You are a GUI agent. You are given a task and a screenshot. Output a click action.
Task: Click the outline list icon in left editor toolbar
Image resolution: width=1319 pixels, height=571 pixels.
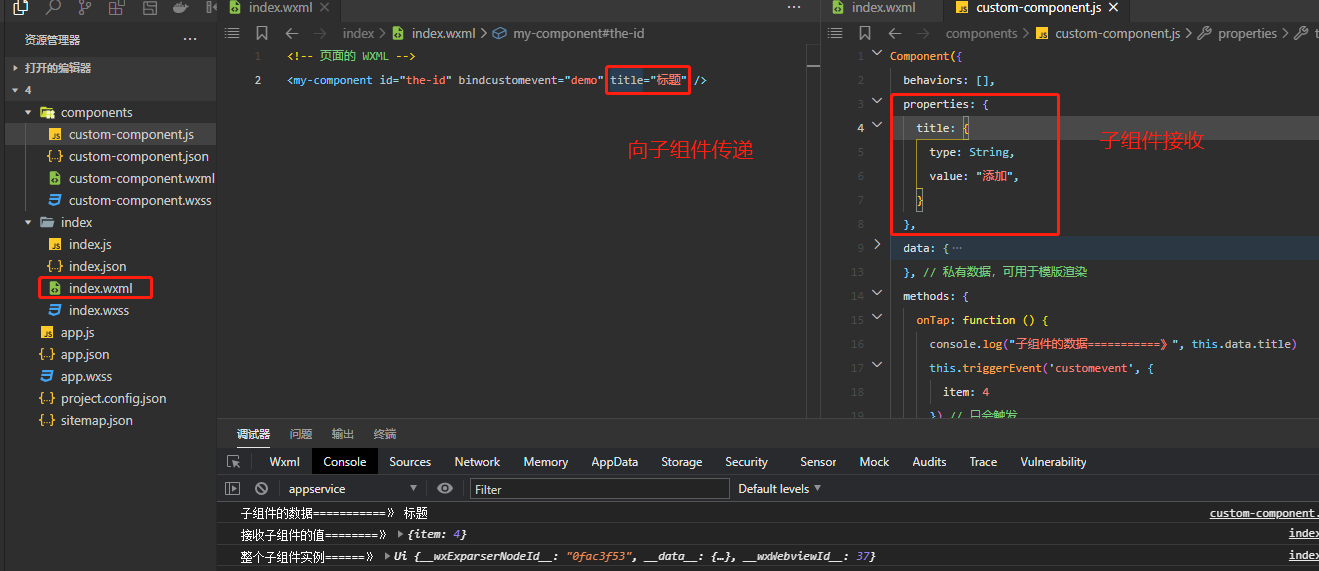point(233,33)
